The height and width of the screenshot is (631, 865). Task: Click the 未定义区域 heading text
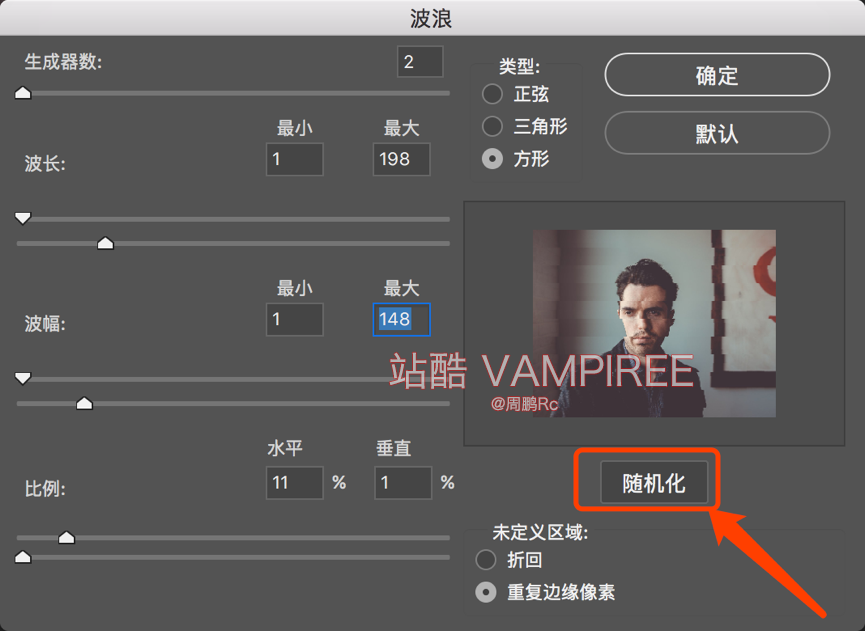pyautogui.click(x=540, y=532)
